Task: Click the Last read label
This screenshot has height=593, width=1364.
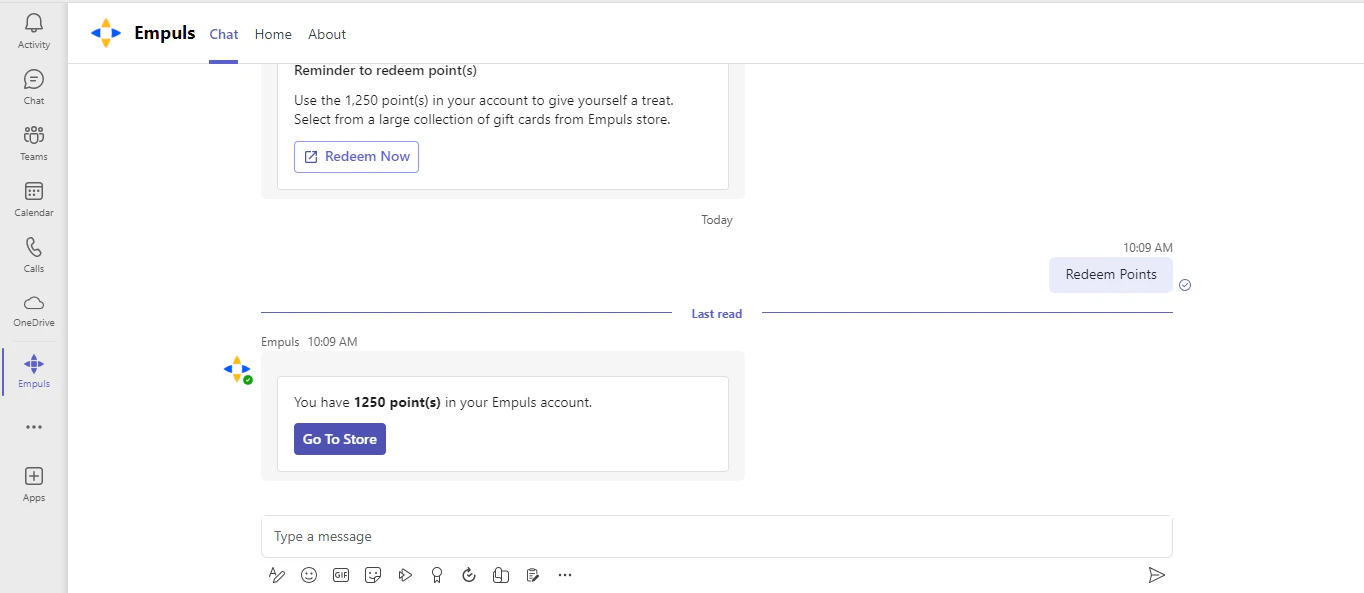Action: 717,314
